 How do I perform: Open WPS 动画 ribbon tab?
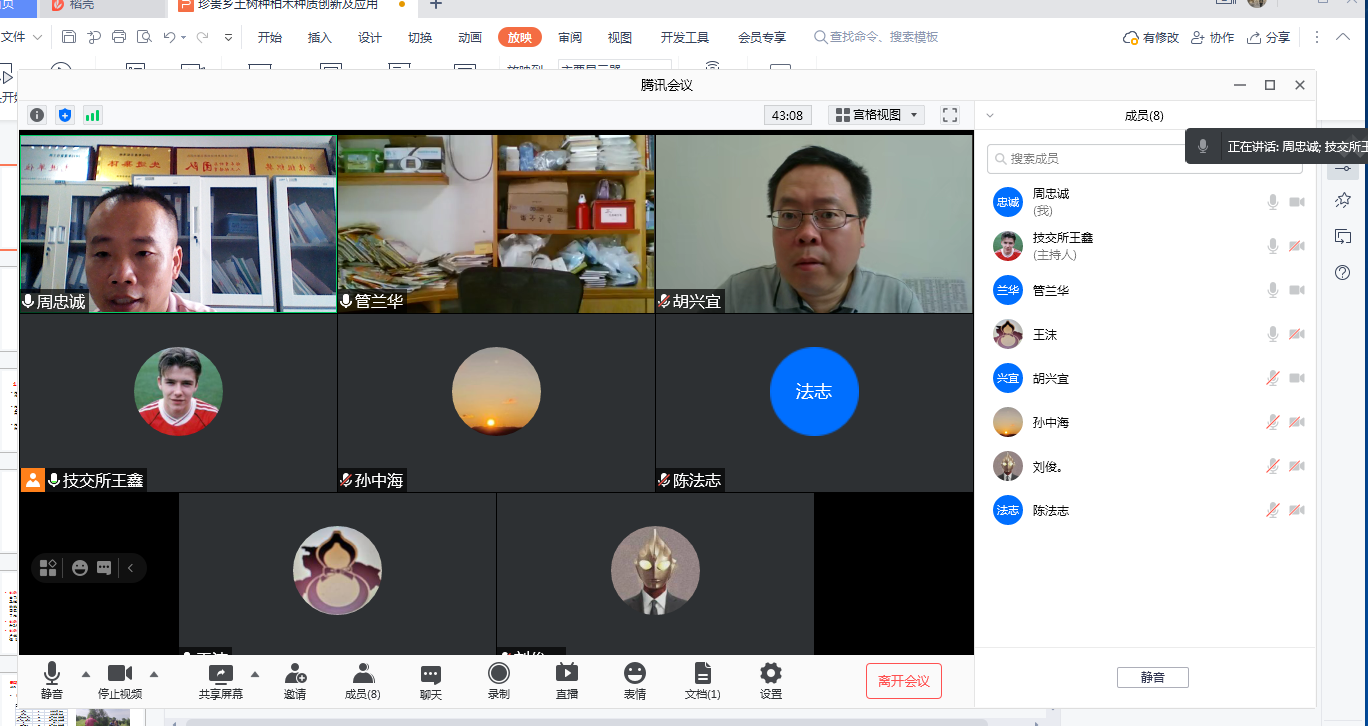tap(470, 38)
